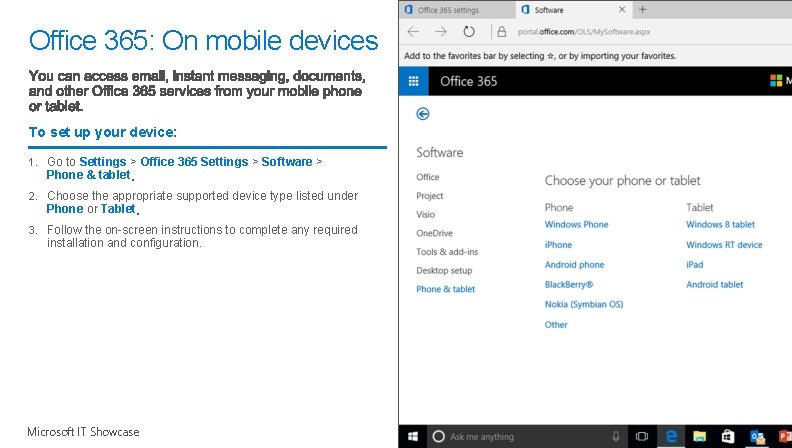The image size is (792, 448).
Task: Select Visio in the Software sidebar
Action: pyautogui.click(x=426, y=215)
